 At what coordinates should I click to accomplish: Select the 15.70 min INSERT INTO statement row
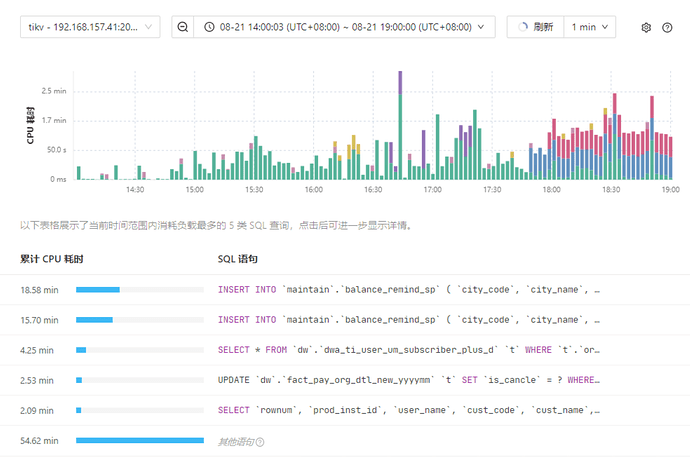pyautogui.click(x=409, y=320)
